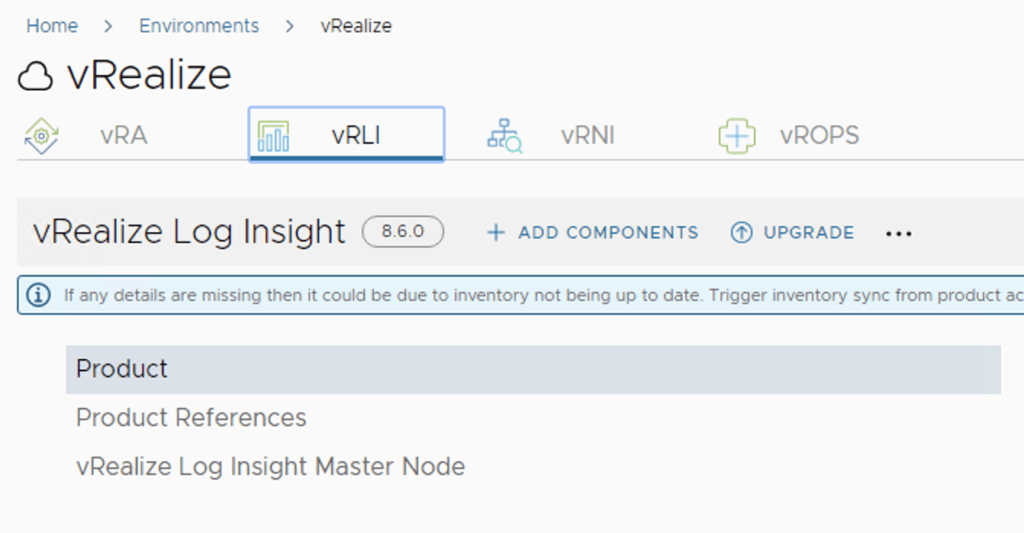Click the info icon in the notice banner
Viewport: 1024px width, 533px height.
(38, 295)
